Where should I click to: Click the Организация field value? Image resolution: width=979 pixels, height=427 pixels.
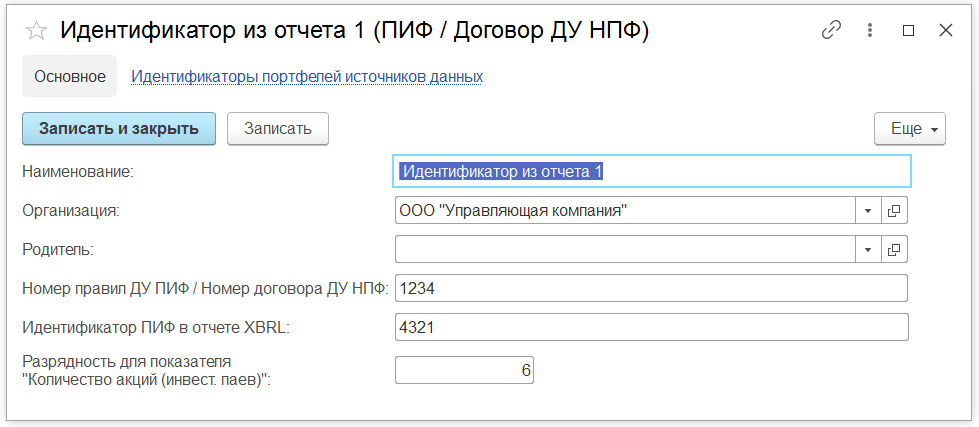tap(624, 210)
